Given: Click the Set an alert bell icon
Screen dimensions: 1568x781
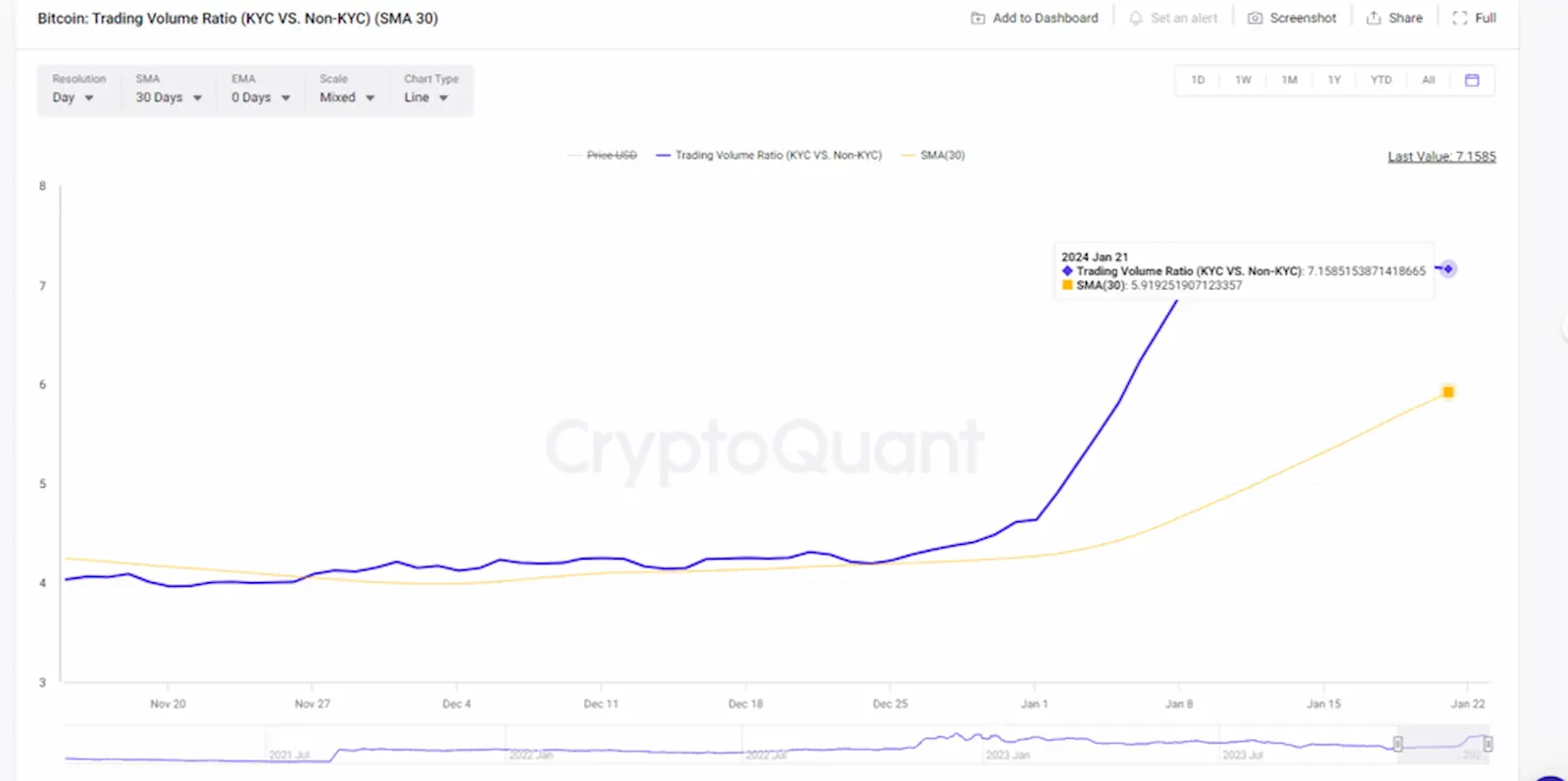Looking at the screenshot, I should 1135,19.
